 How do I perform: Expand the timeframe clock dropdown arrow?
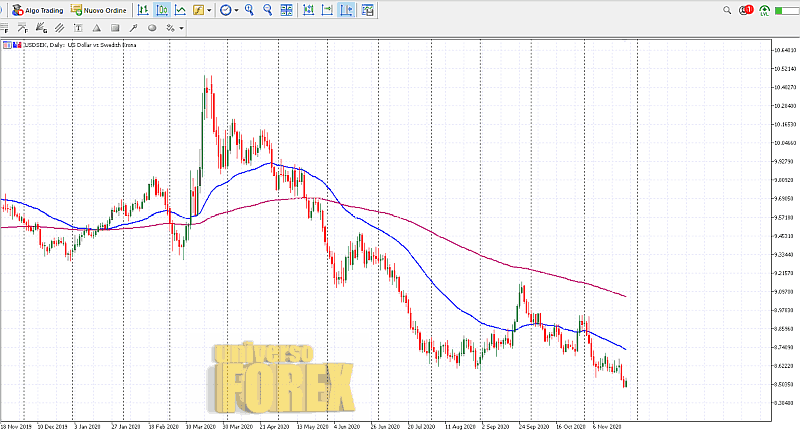point(236,10)
